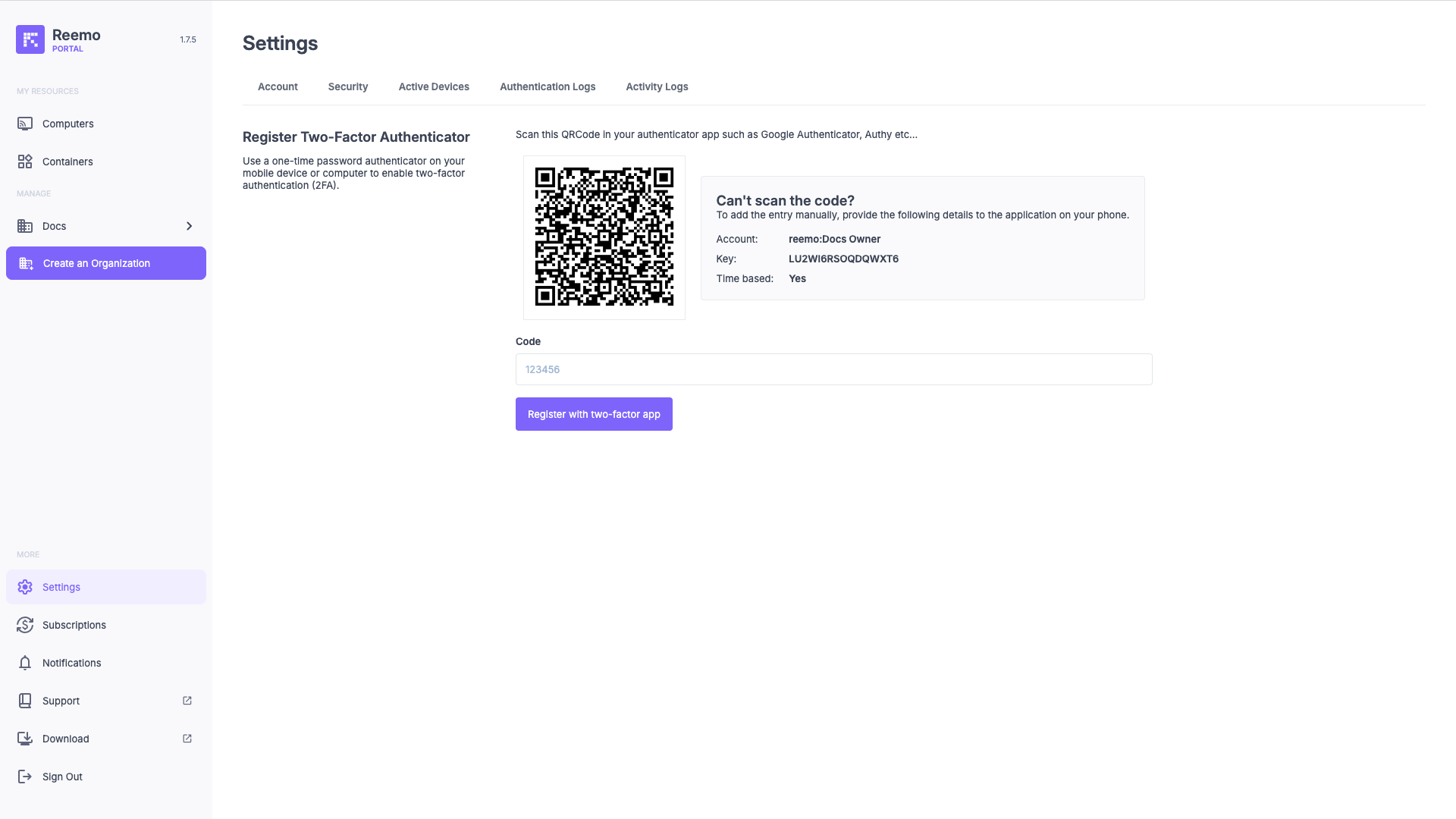This screenshot has height=819, width=1456.
Task: Open the Activity Logs tab
Action: 657,86
